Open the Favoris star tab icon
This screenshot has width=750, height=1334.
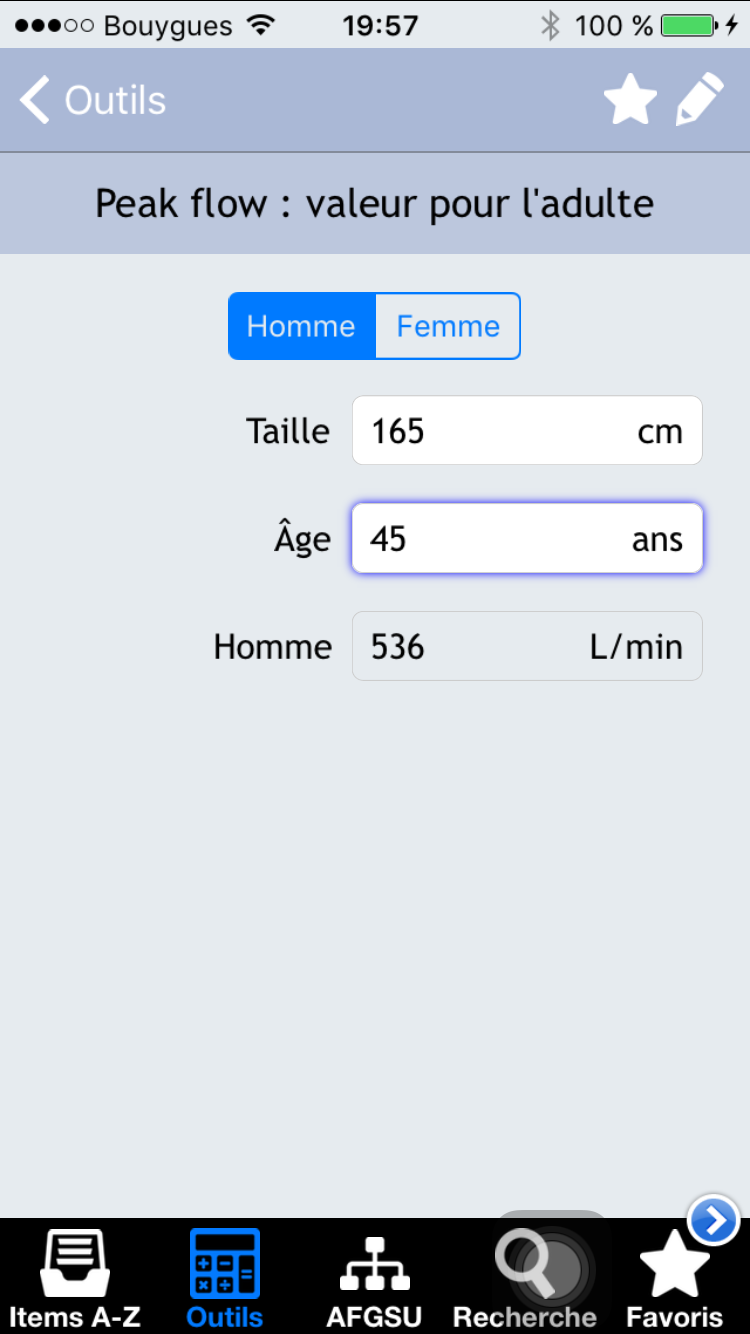click(x=675, y=1264)
